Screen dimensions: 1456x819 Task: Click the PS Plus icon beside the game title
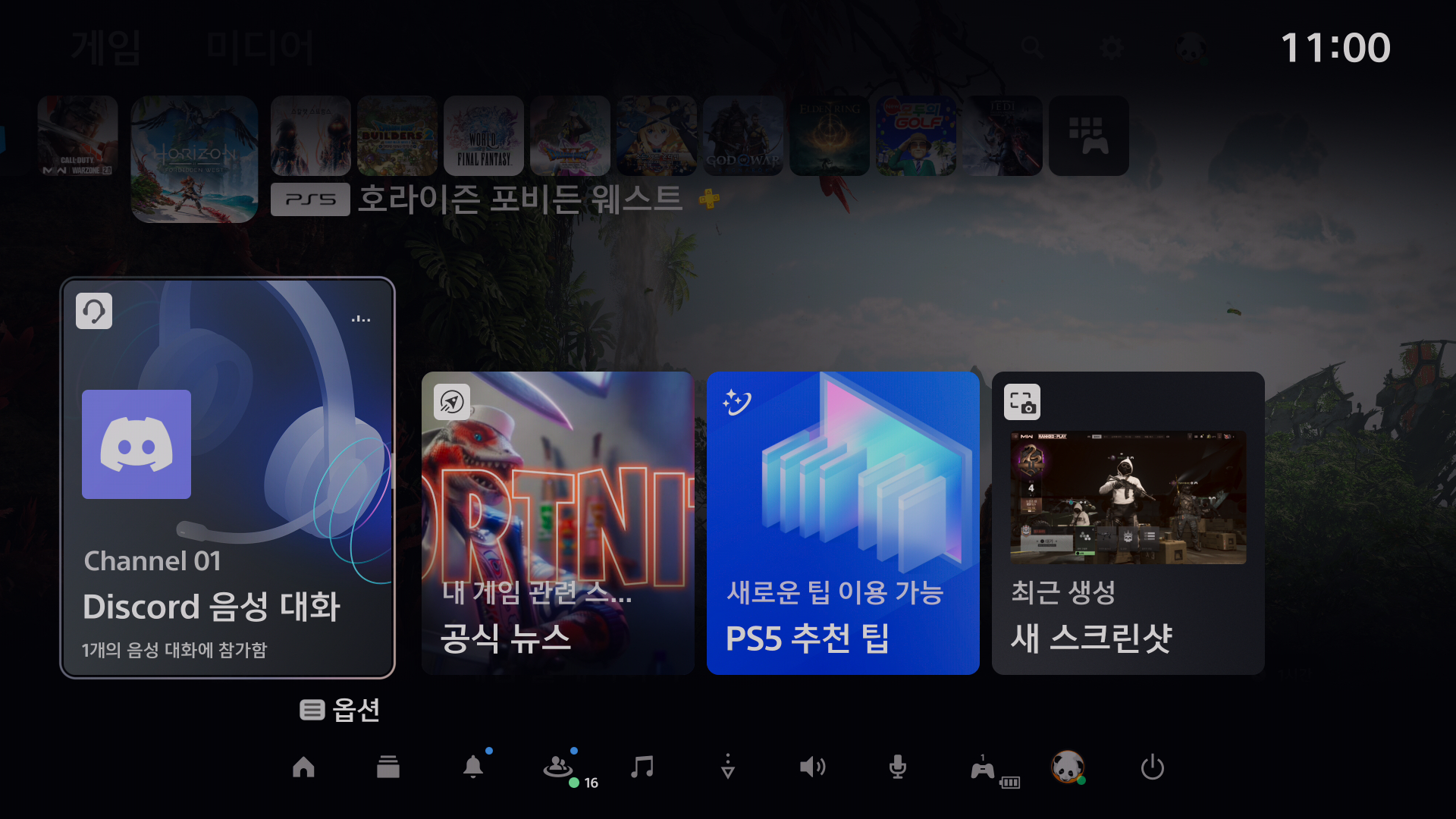click(709, 199)
